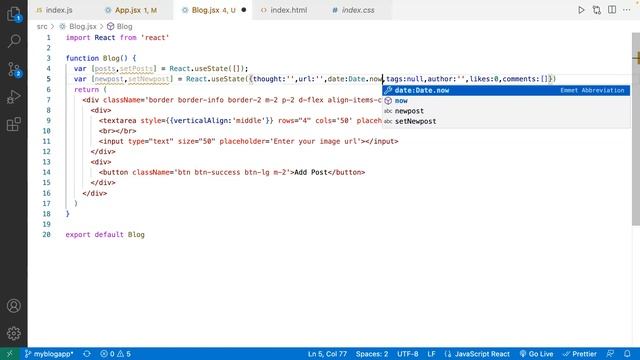Viewport: 640px width, 360px height.
Task: Start Go Live server
Action: coord(536,354)
